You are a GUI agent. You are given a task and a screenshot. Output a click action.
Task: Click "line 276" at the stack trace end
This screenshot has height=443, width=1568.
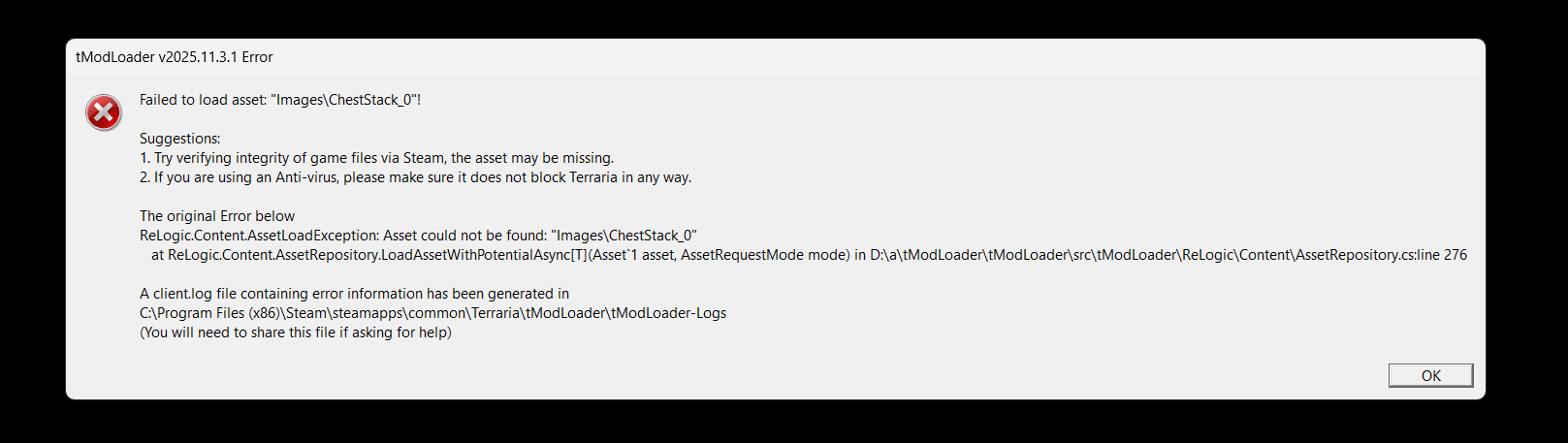click(1442, 255)
